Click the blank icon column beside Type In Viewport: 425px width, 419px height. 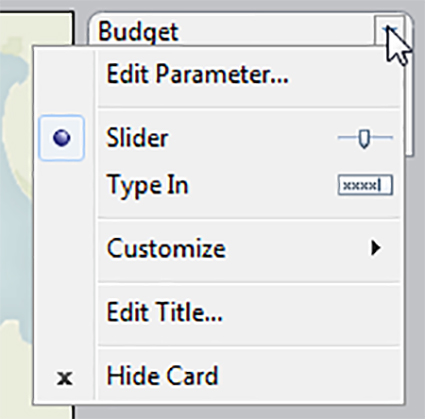tap(64, 185)
